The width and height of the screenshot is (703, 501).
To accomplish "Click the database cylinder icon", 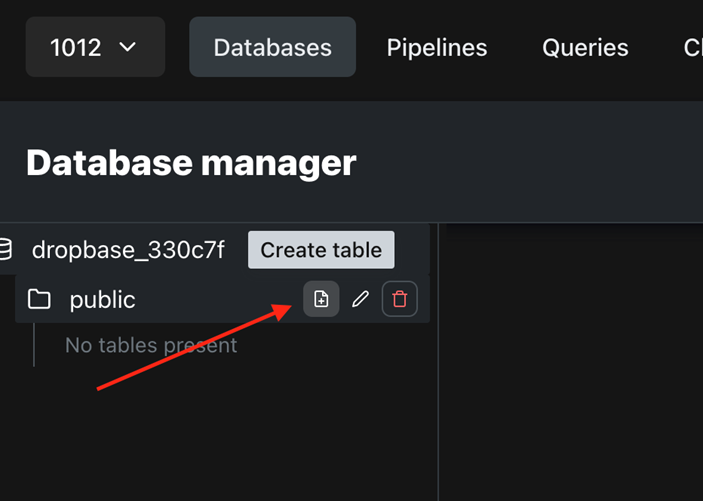I will [6, 249].
